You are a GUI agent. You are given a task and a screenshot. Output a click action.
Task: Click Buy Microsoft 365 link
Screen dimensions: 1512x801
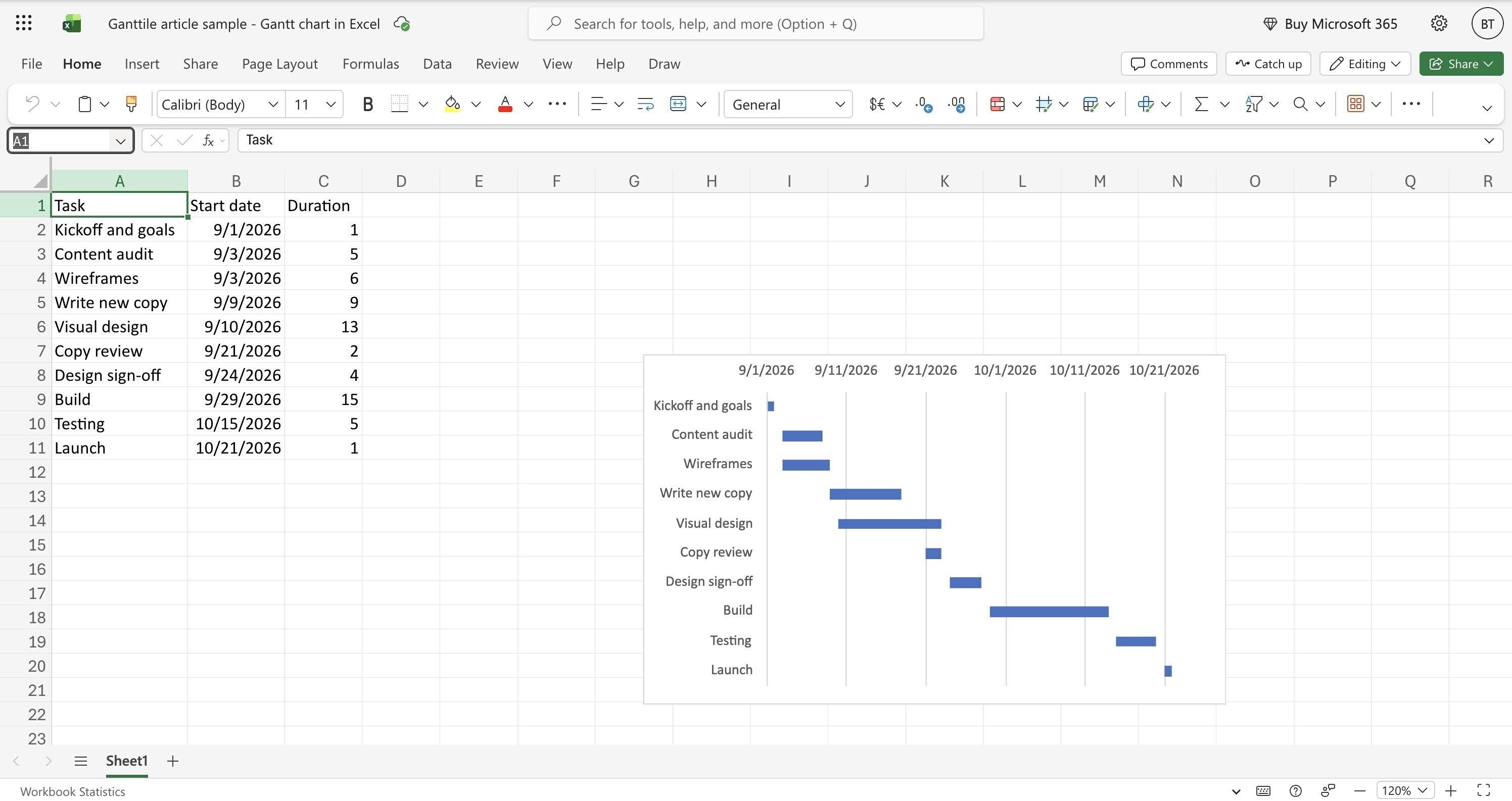(1330, 23)
